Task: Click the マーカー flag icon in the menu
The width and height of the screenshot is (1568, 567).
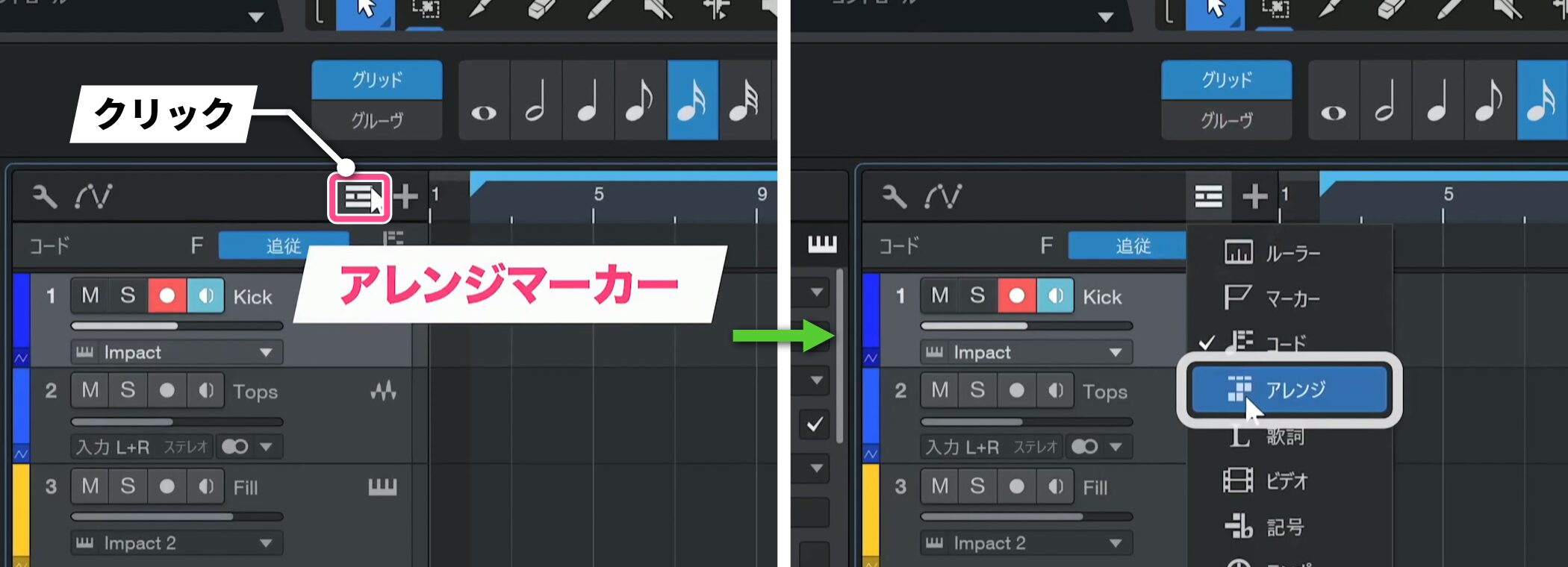Action: click(1237, 298)
